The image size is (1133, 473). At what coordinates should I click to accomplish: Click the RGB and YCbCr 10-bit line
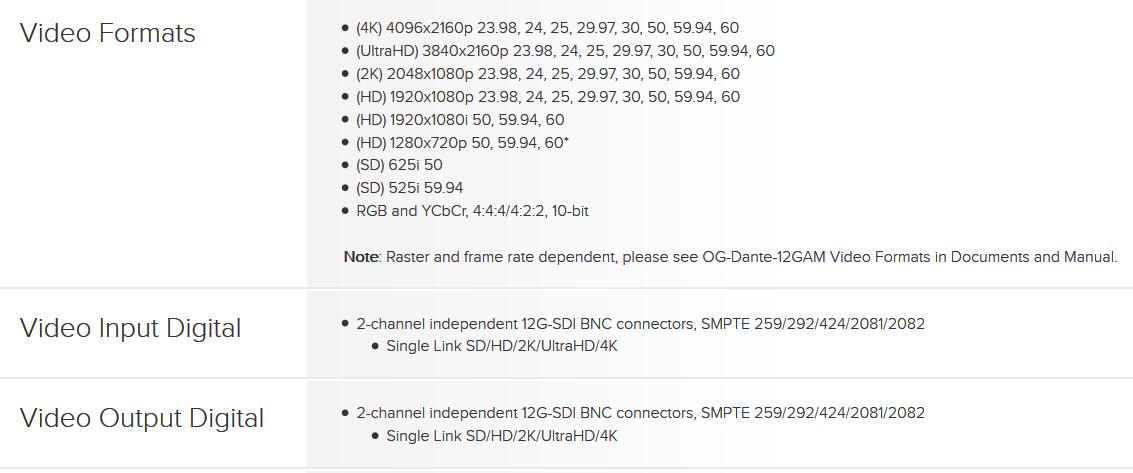pyautogui.click(x=479, y=211)
